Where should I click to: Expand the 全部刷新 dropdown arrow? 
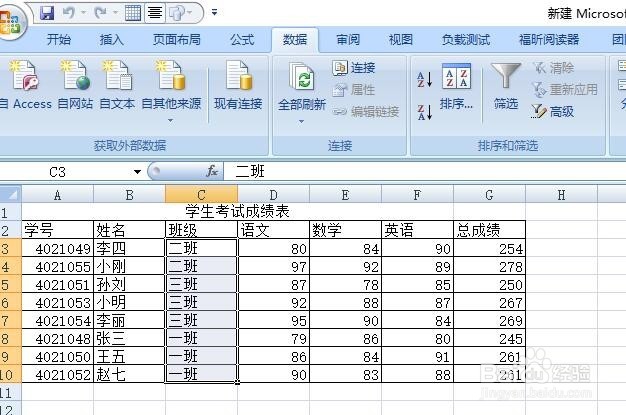coord(301,121)
